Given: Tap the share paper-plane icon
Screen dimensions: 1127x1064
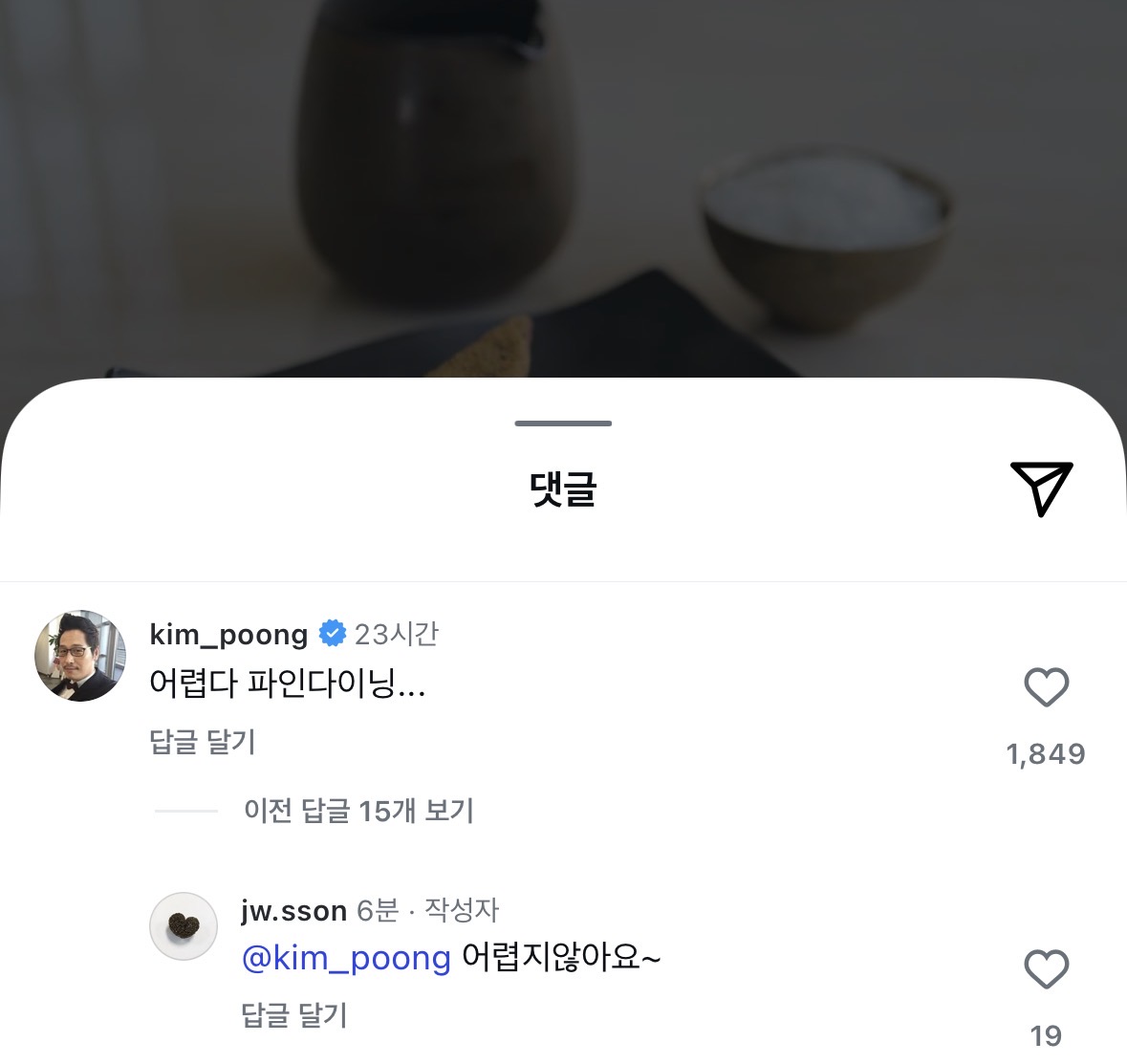Looking at the screenshot, I should (1042, 489).
